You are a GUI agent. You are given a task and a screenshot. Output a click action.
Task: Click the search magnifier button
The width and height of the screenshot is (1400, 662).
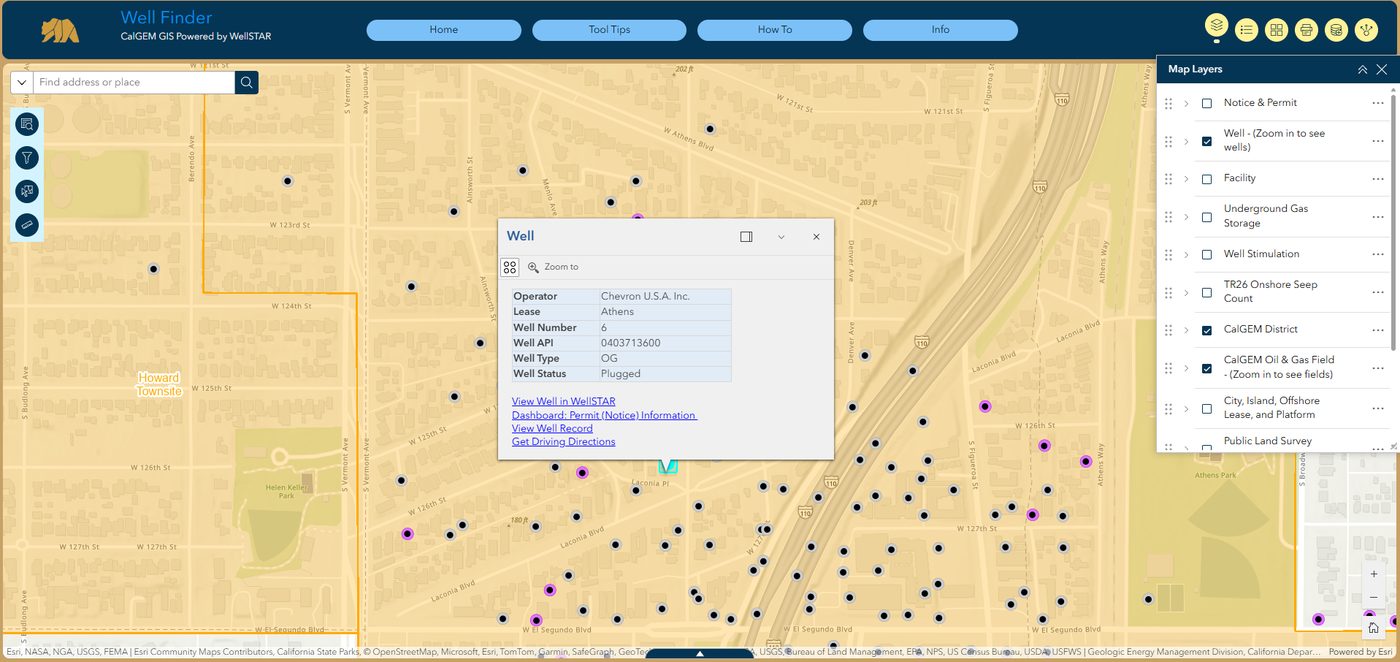click(246, 82)
